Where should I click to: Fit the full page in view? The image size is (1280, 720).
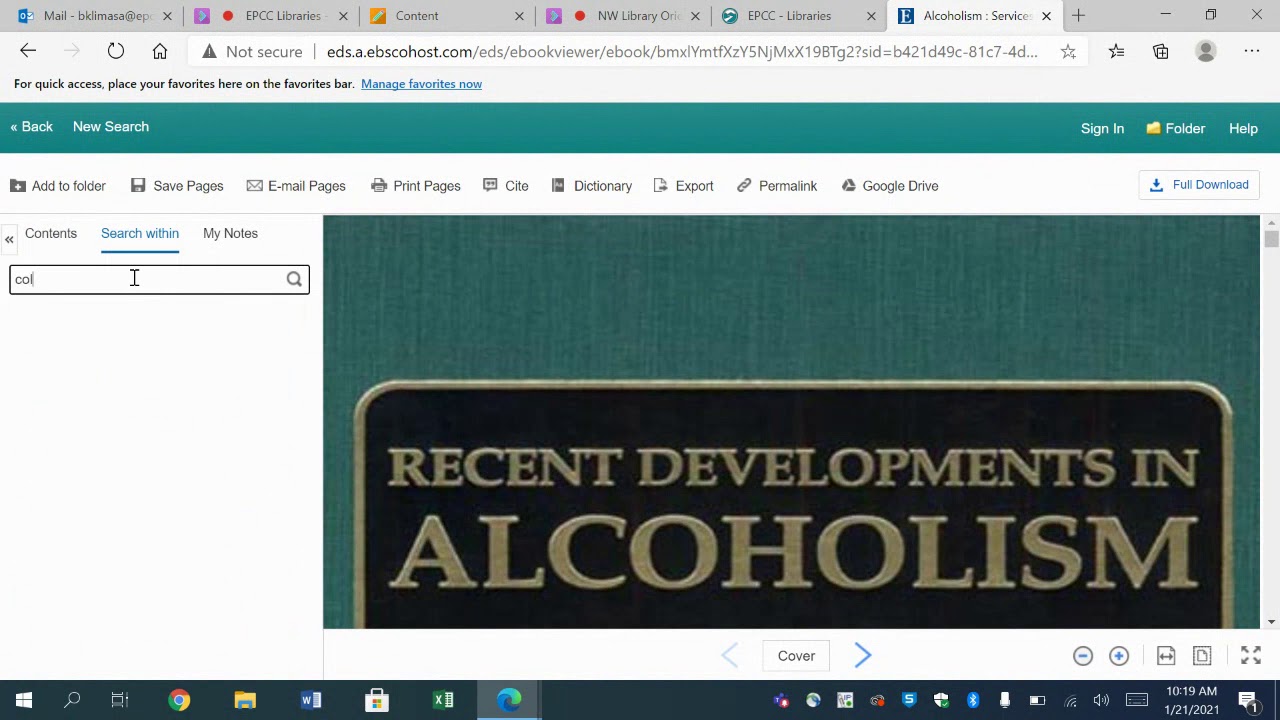click(x=1202, y=656)
